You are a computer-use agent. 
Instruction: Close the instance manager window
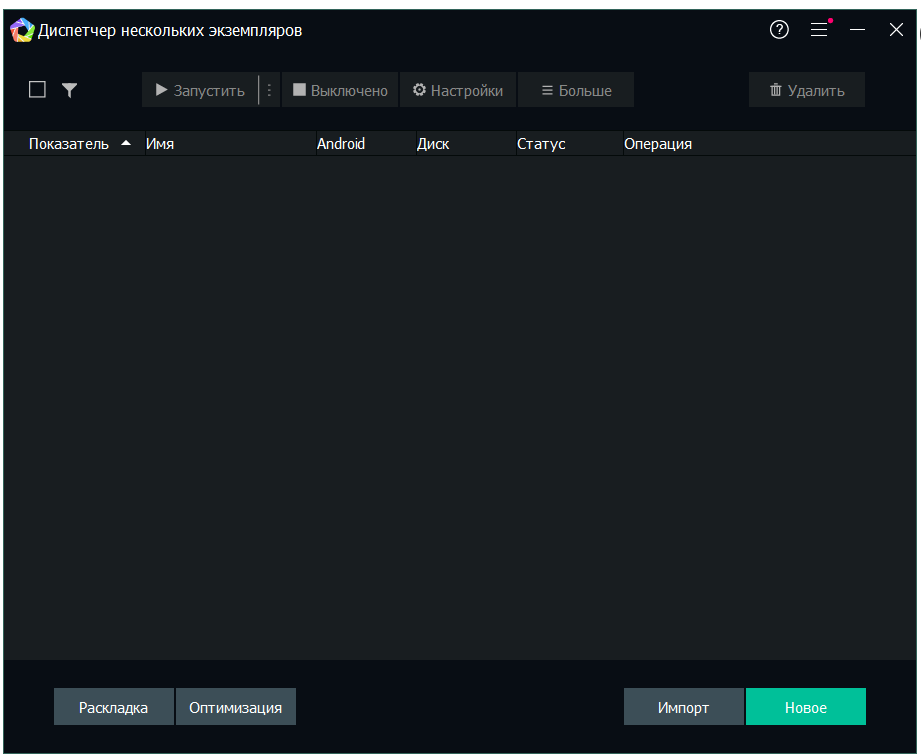click(x=896, y=29)
